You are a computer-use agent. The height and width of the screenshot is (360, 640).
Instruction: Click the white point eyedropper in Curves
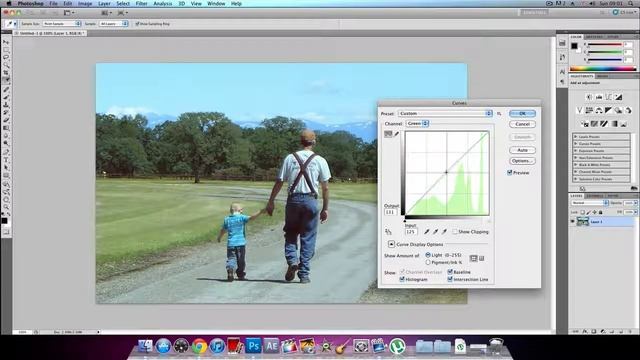pyautogui.click(x=444, y=231)
